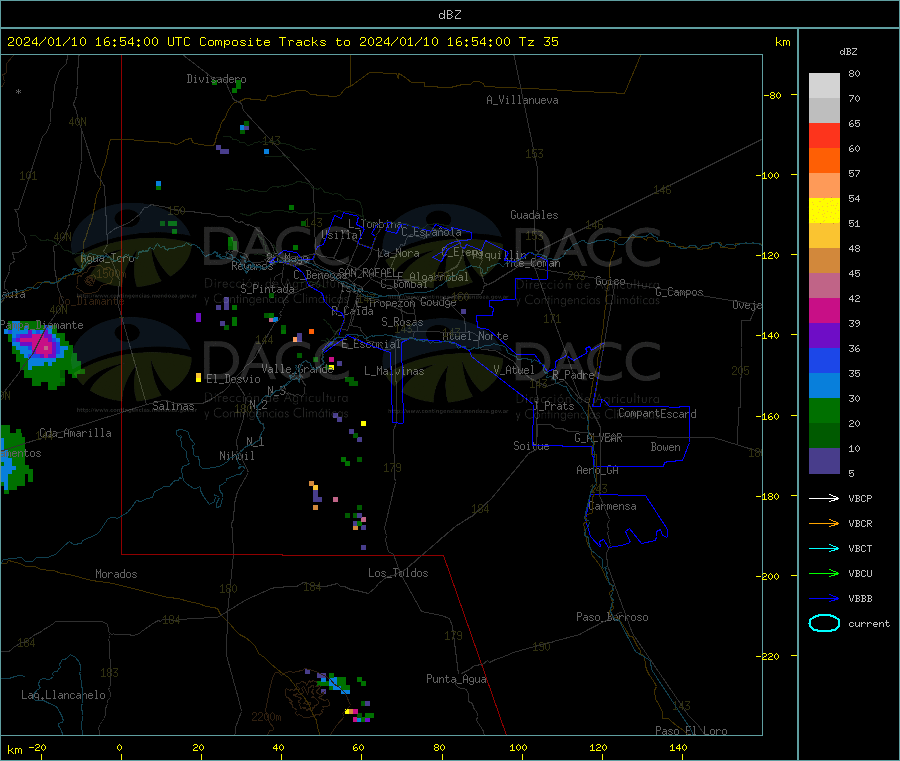Click the J_Prats map label
The height and width of the screenshot is (761, 900).
[554, 406]
